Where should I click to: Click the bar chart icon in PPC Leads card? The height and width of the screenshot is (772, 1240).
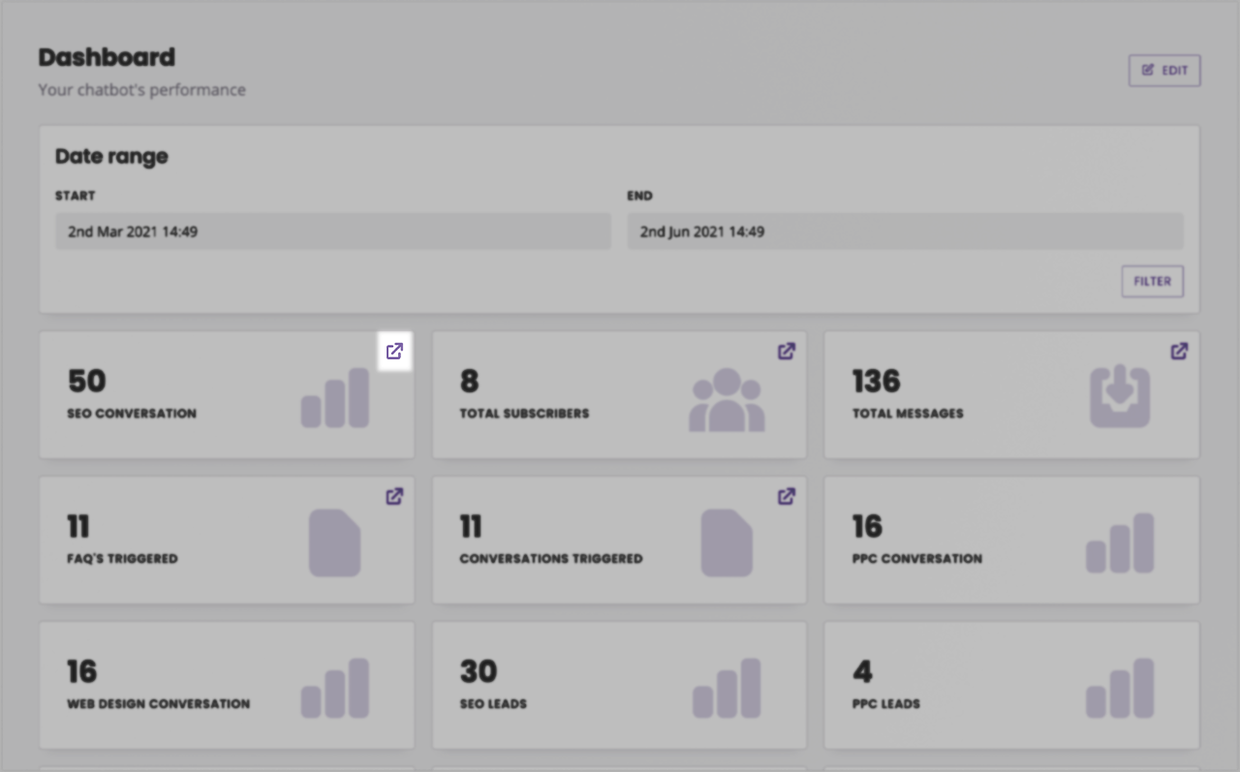(x=1120, y=688)
